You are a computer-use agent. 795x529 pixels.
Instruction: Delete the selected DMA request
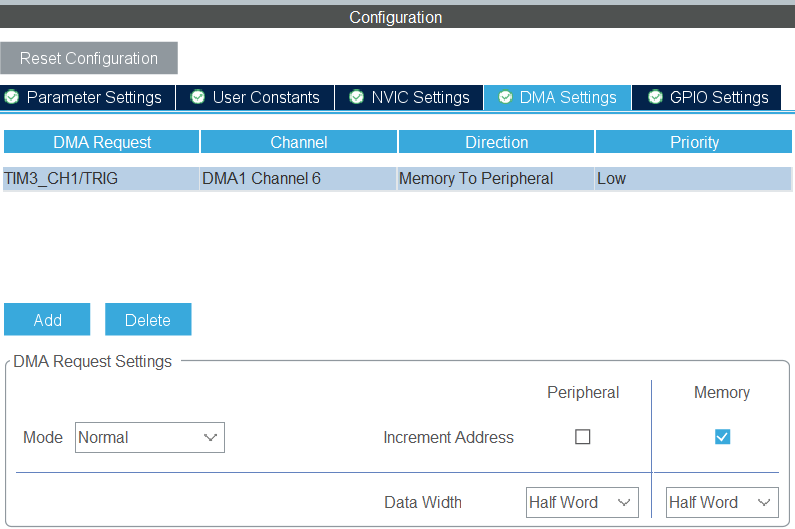[148, 320]
